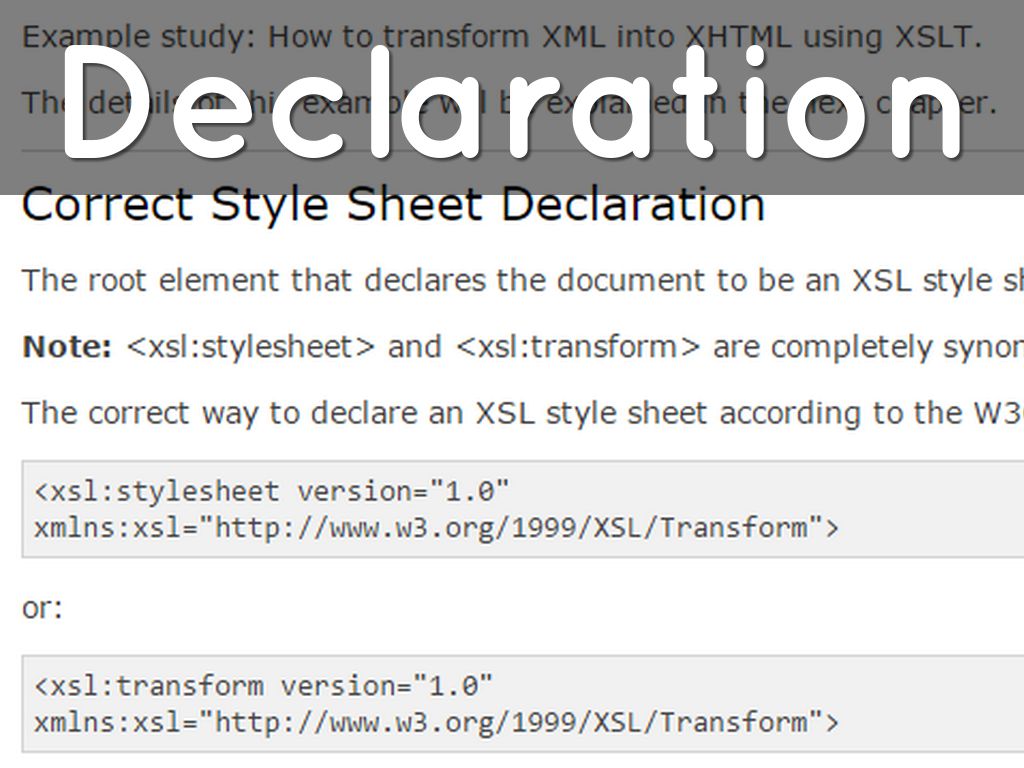The image size is (1024, 768).
Task: Click the "<xsl:stylesheet" tag in the first code box
Action: pos(157,491)
